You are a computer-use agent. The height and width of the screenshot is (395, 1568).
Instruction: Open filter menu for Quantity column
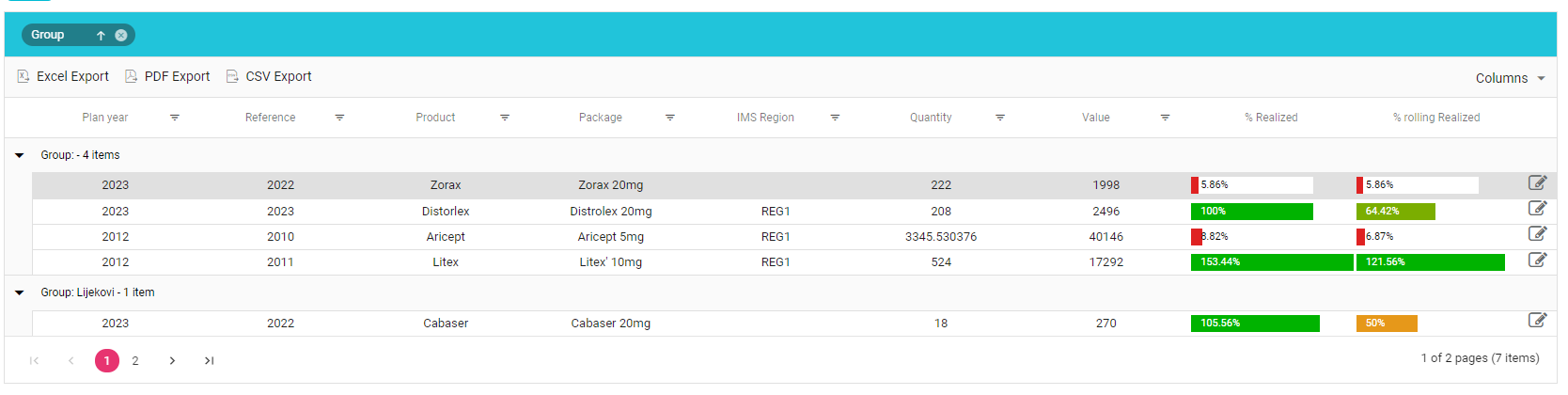1000,118
